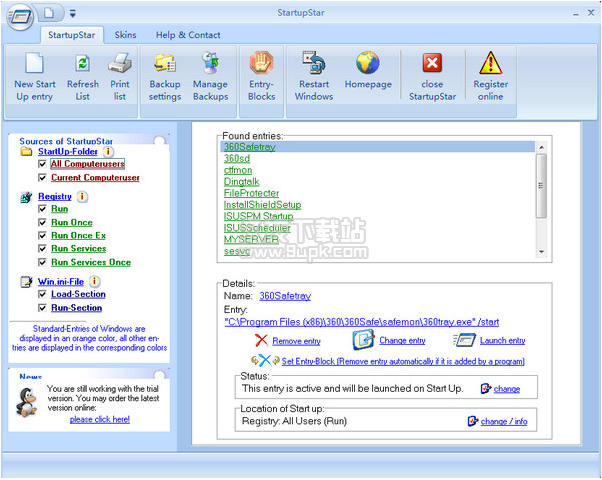Click the Status change link
Viewport: 602px width, 480px height.
point(507,389)
